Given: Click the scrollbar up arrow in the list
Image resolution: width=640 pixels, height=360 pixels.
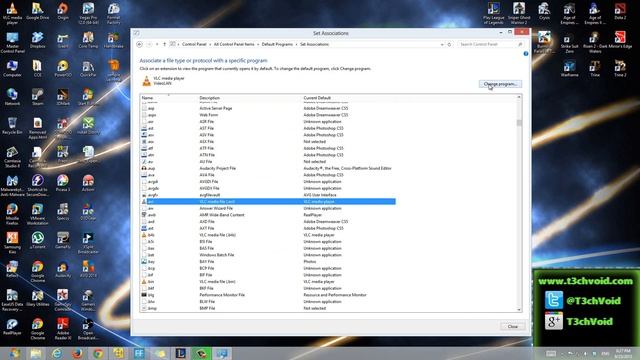Looking at the screenshot, I should tap(519, 98).
